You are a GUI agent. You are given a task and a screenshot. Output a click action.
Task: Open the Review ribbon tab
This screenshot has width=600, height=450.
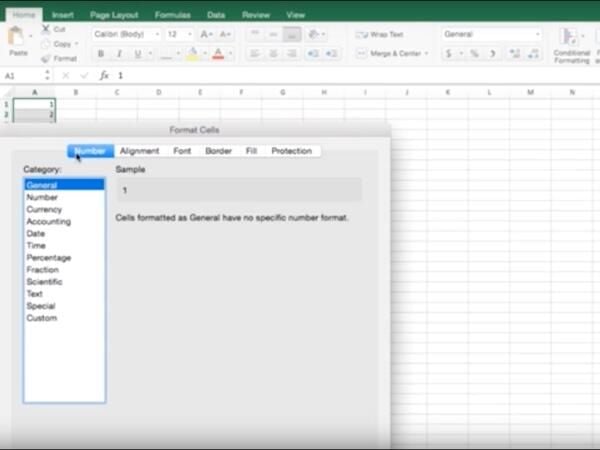256,15
